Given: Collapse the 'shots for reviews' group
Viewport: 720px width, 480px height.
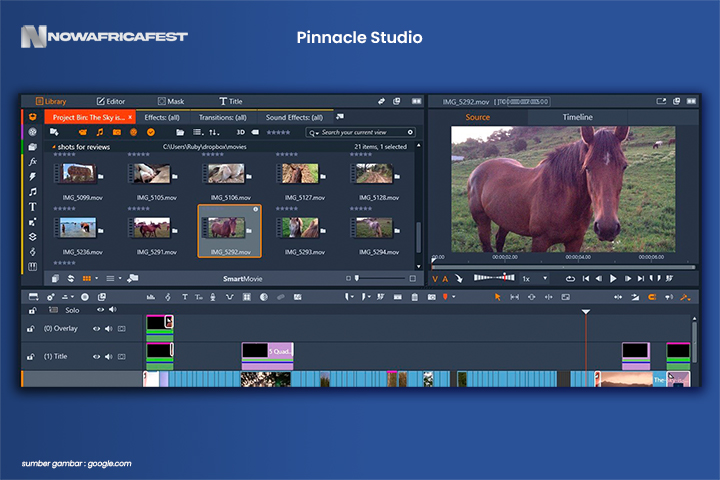Looking at the screenshot, I should click(54, 147).
